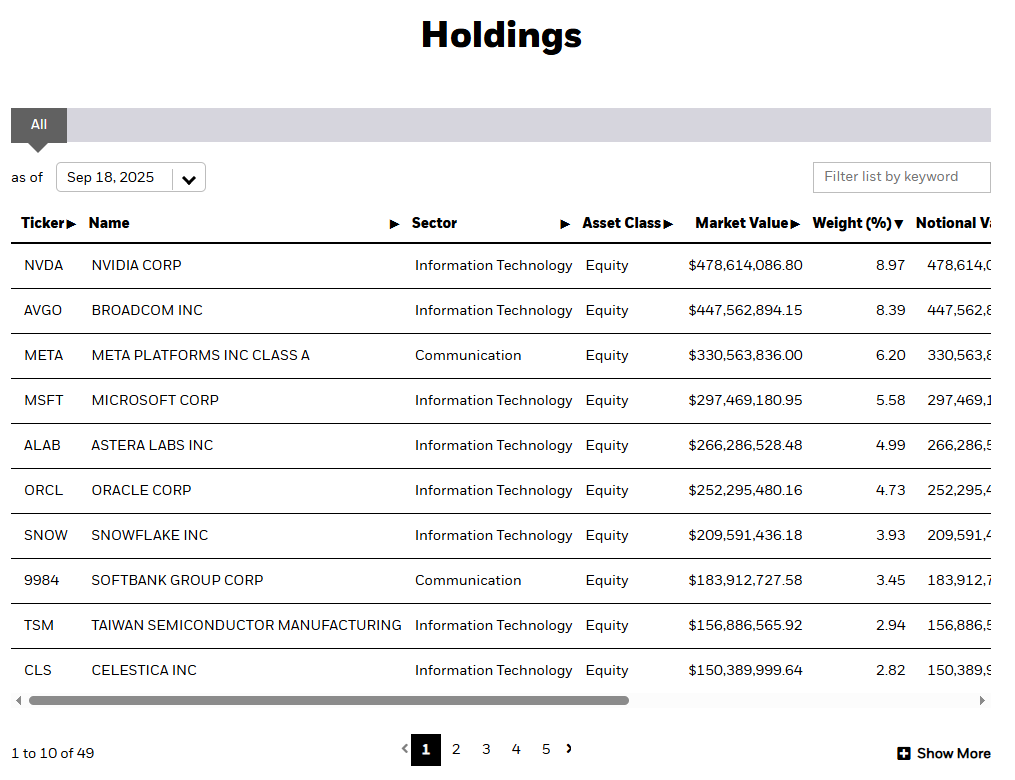Click the 1 to 10 of 49 text
This screenshot has height=780, width=1015.
coord(52,753)
